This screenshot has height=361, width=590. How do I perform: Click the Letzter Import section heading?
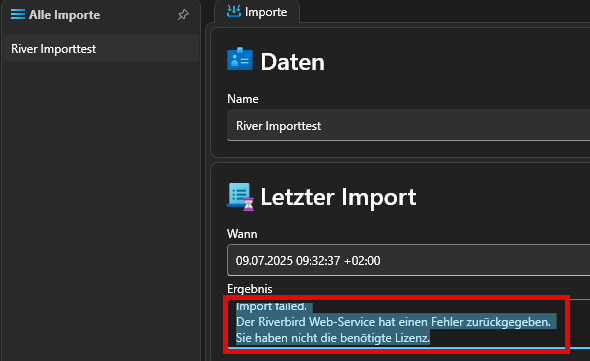338,197
